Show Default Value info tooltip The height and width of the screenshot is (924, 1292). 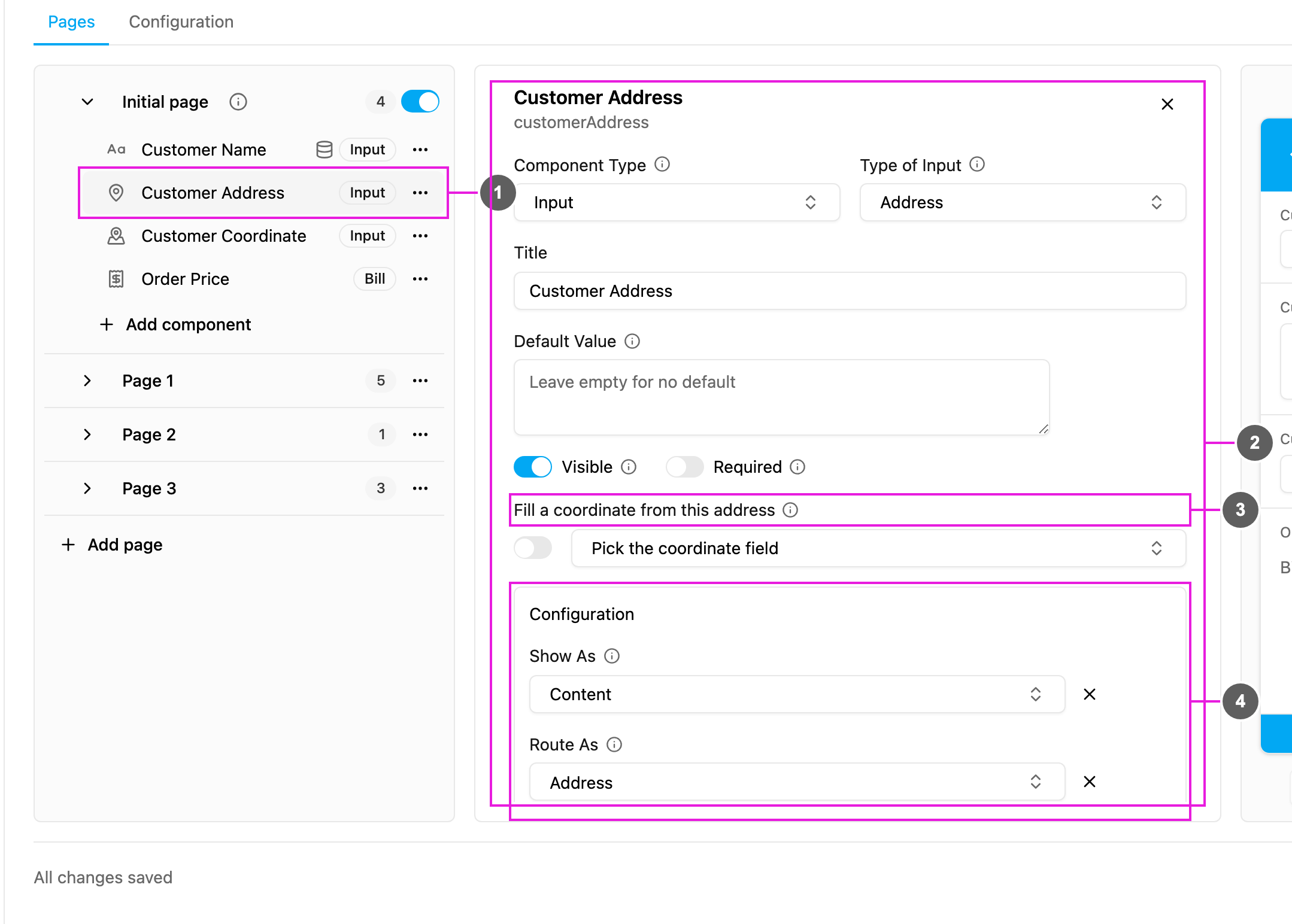(632, 341)
